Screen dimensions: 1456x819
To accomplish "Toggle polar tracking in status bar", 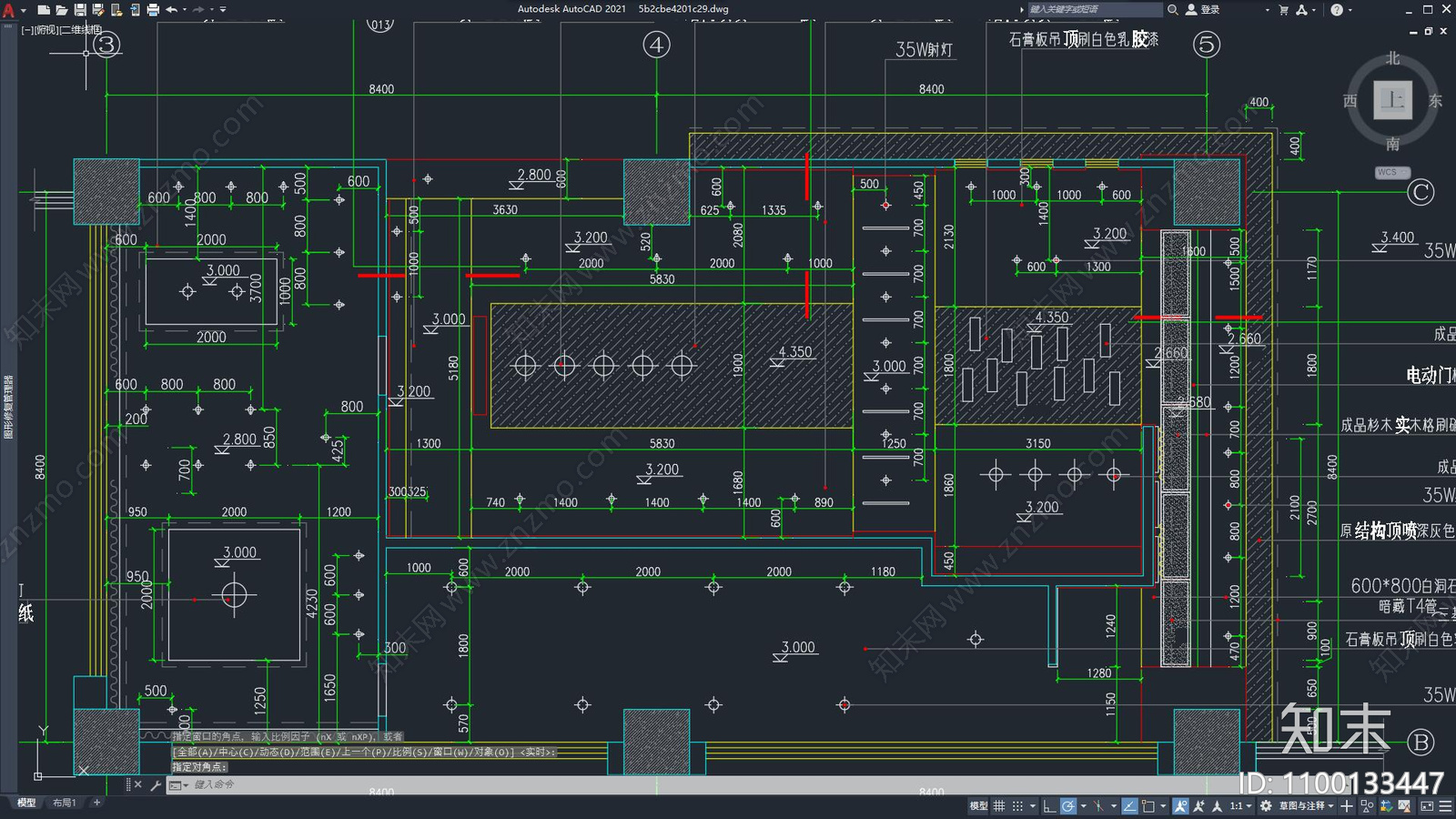I will pyautogui.click(x=1068, y=806).
